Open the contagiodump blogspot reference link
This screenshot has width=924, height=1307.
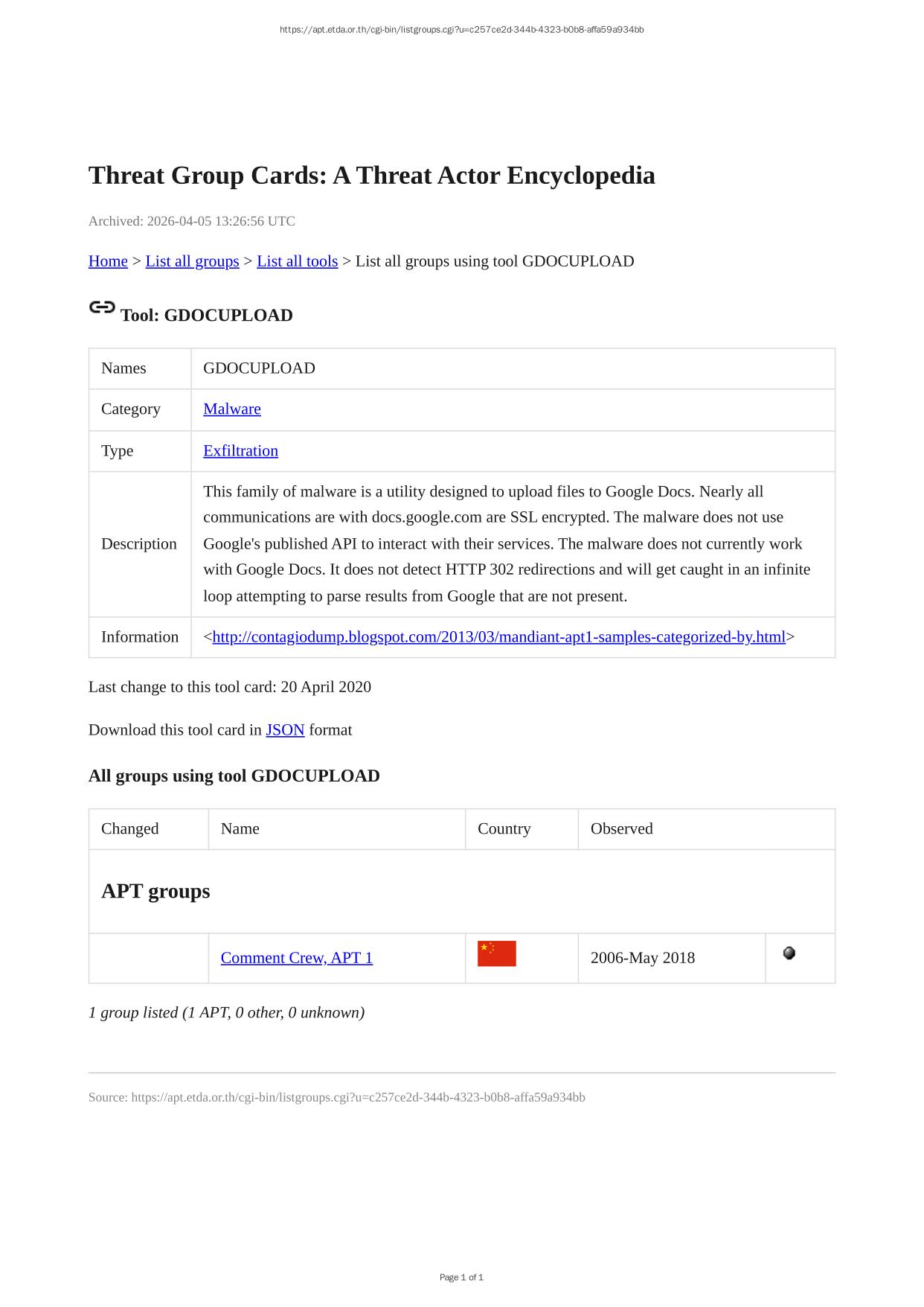click(498, 636)
